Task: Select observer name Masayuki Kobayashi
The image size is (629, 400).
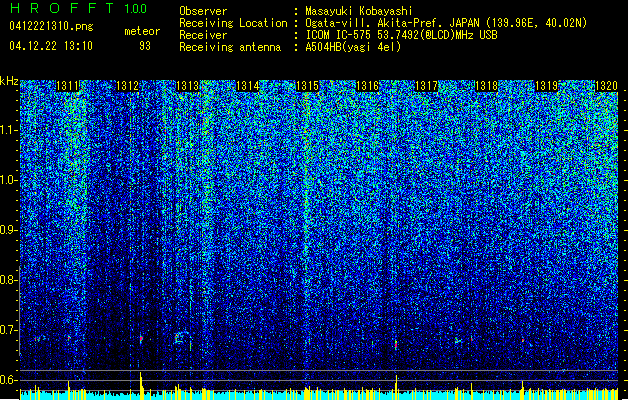Action: (x=359, y=11)
